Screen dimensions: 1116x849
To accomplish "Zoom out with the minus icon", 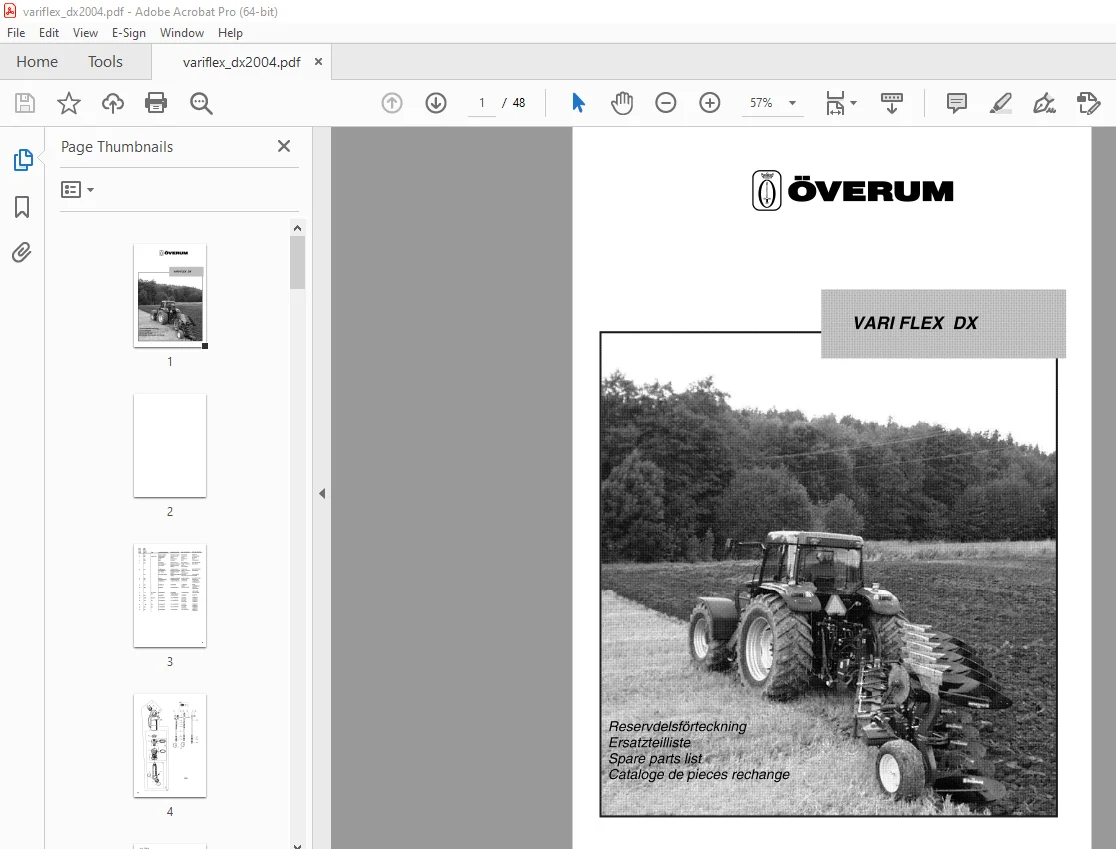I will [665, 103].
